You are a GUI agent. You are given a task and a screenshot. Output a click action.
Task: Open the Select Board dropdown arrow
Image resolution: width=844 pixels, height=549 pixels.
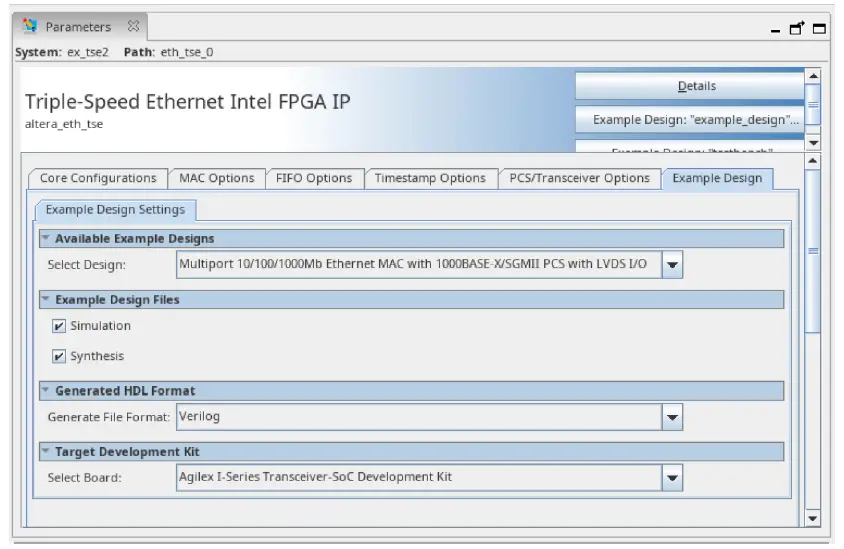point(672,478)
